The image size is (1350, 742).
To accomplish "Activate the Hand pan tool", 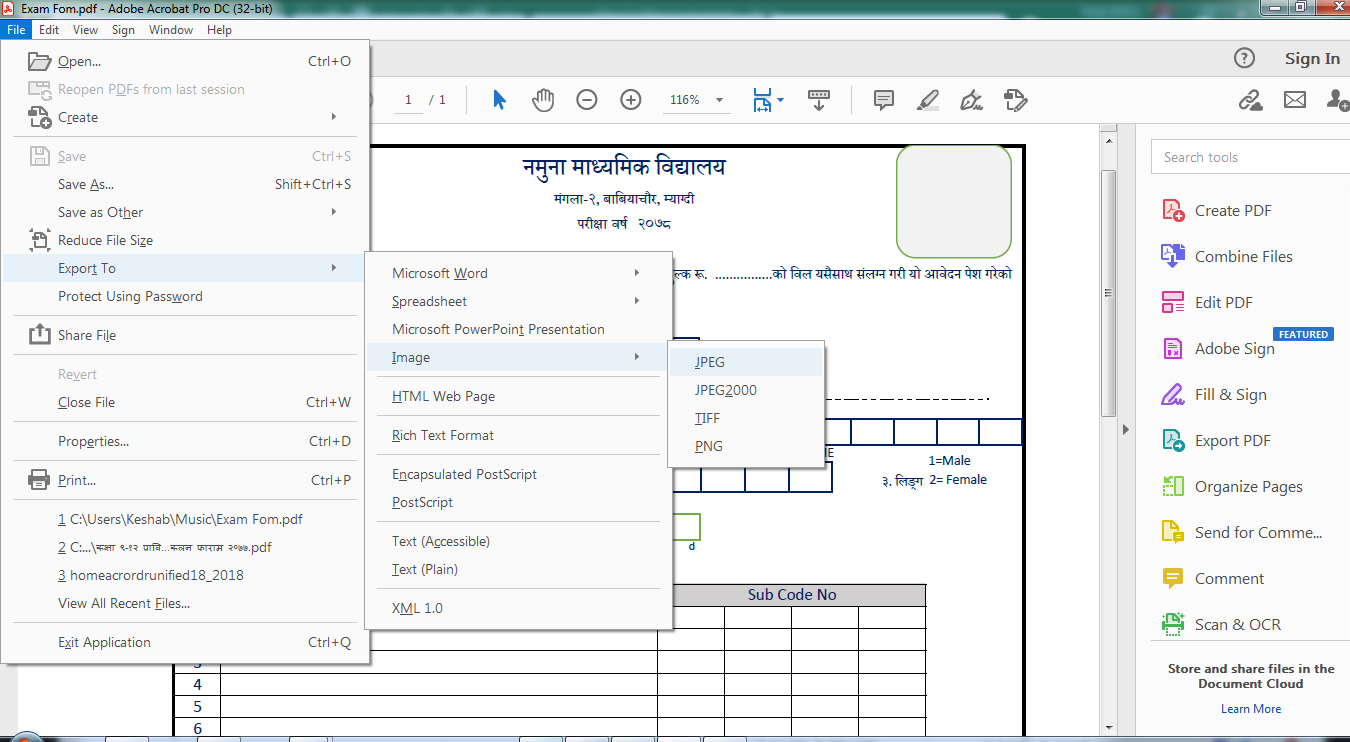I will click(543, 100).
